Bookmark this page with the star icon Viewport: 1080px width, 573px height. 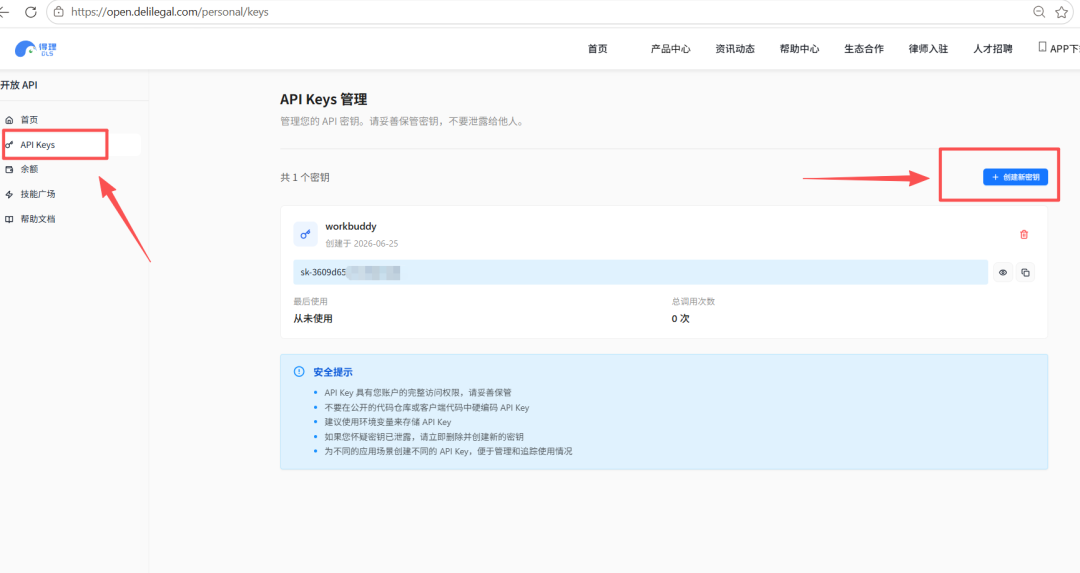(x=1061, y=12)
